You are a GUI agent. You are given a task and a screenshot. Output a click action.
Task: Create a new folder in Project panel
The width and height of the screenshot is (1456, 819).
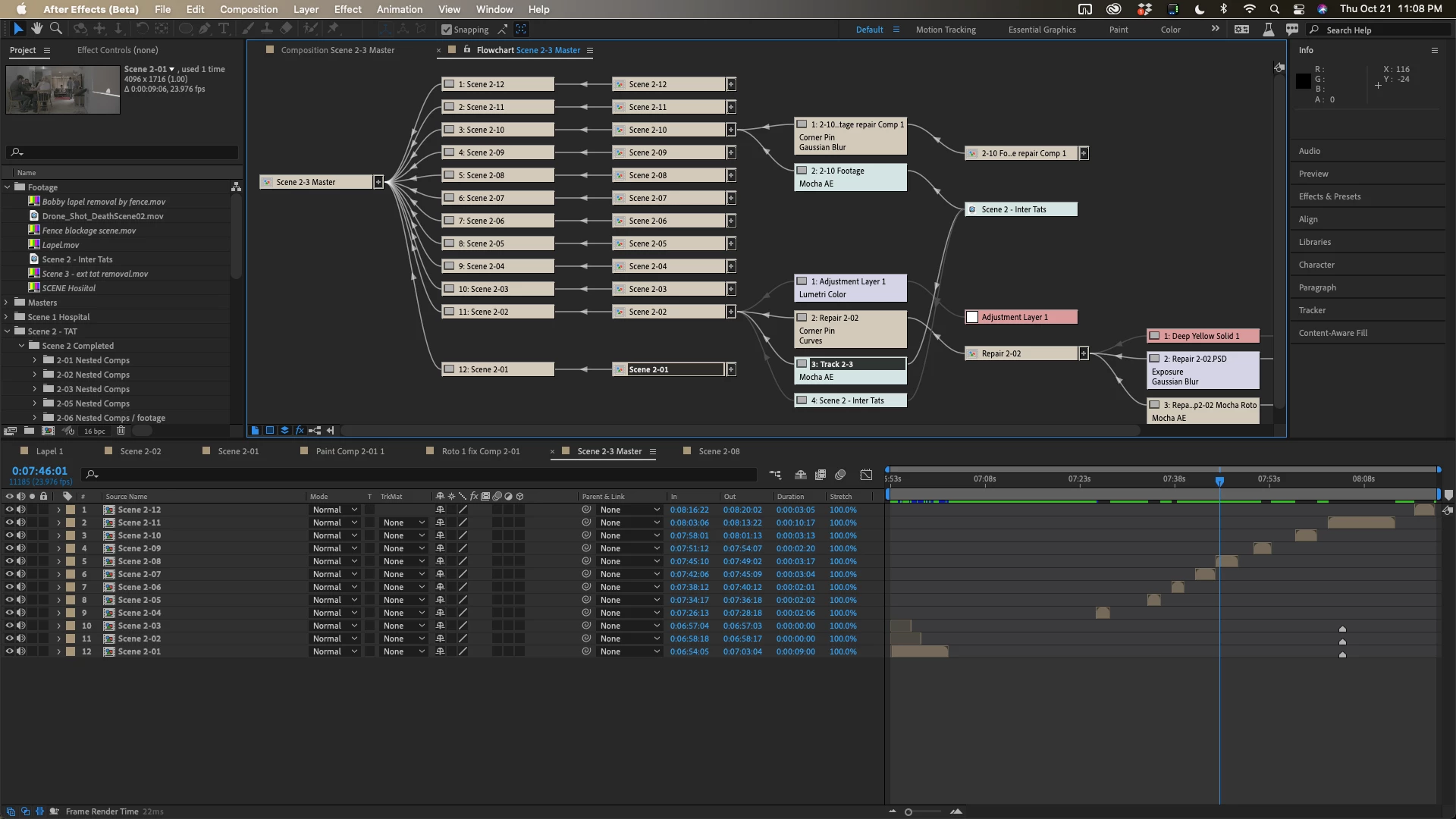click(29, 431)
